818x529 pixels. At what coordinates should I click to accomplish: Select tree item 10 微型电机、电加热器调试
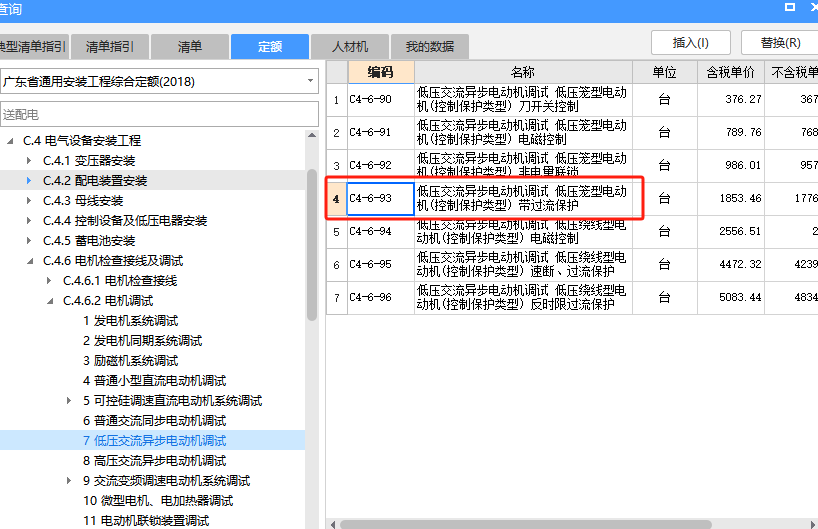158,501
